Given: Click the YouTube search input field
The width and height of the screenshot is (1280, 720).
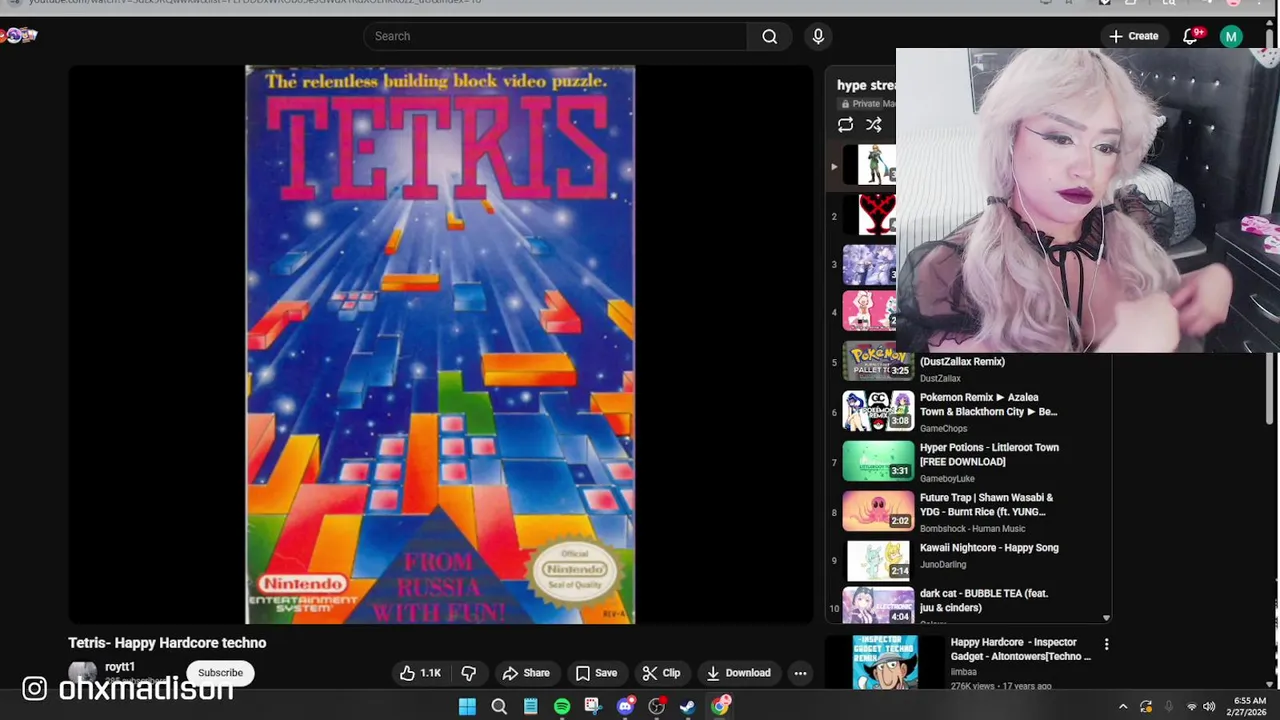Looking at the screenshot, I should (555, 36).
